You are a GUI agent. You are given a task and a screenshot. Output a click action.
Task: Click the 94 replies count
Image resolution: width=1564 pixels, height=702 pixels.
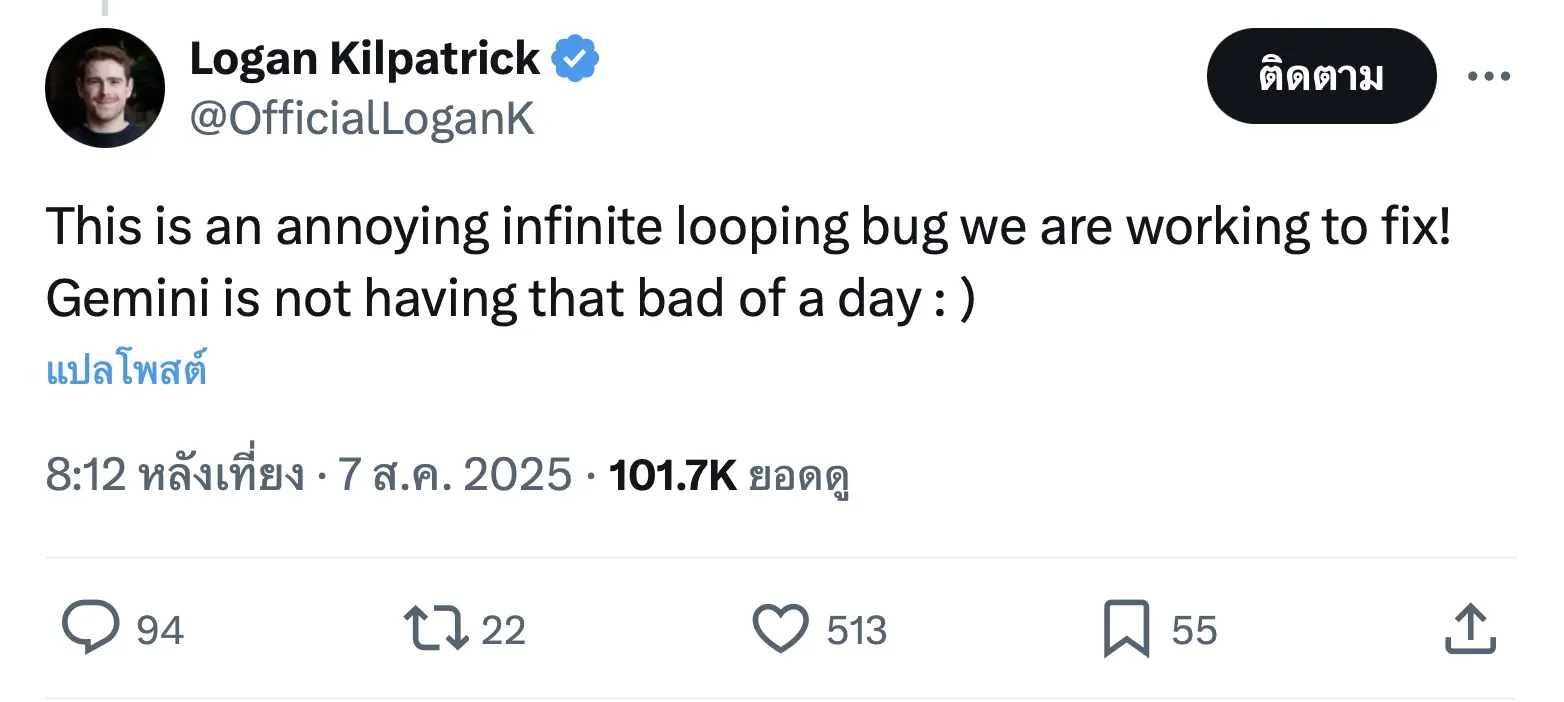click(x=160, y=631)
